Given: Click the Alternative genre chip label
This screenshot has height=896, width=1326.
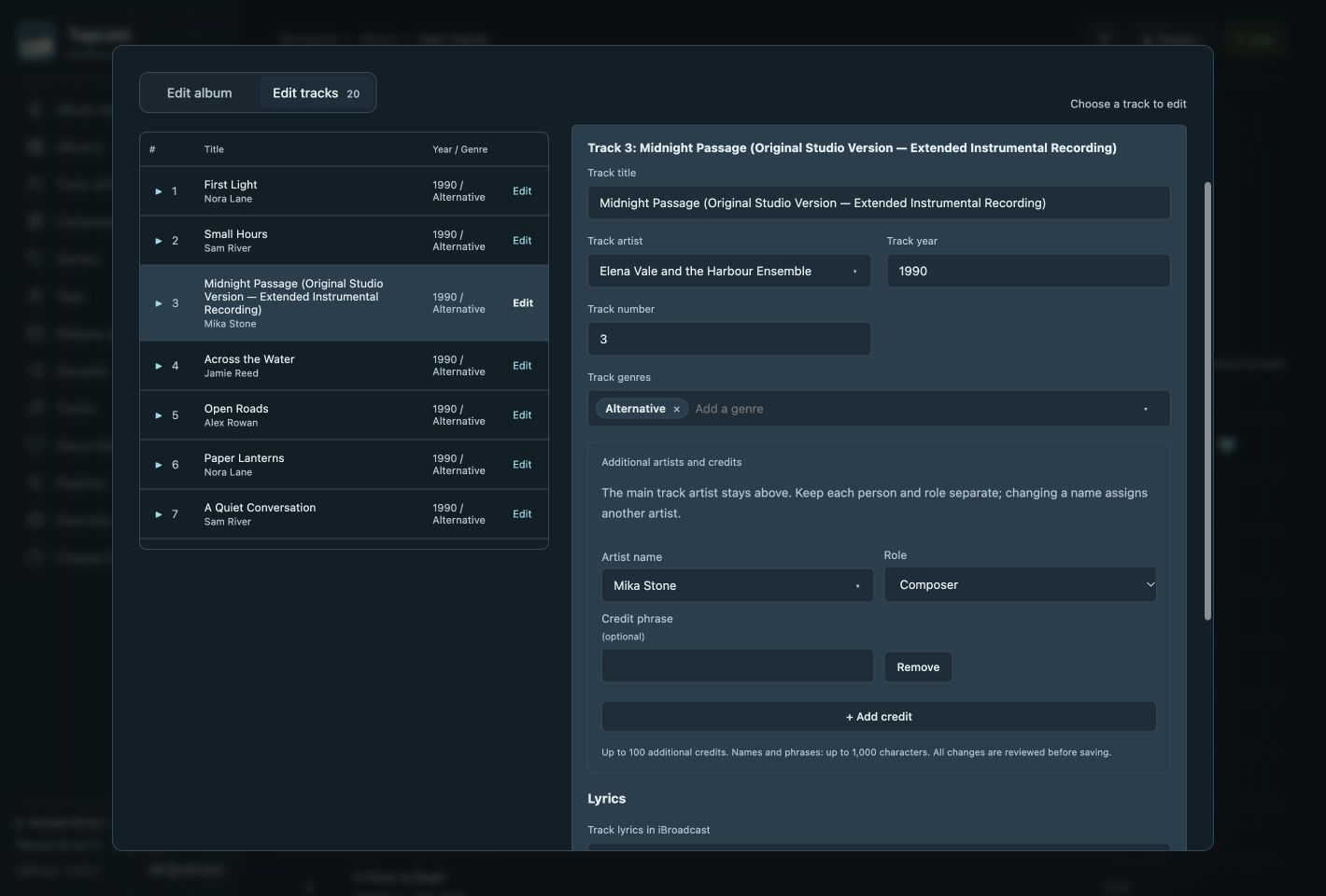Looking at the screenshot, I should point(635,409).
